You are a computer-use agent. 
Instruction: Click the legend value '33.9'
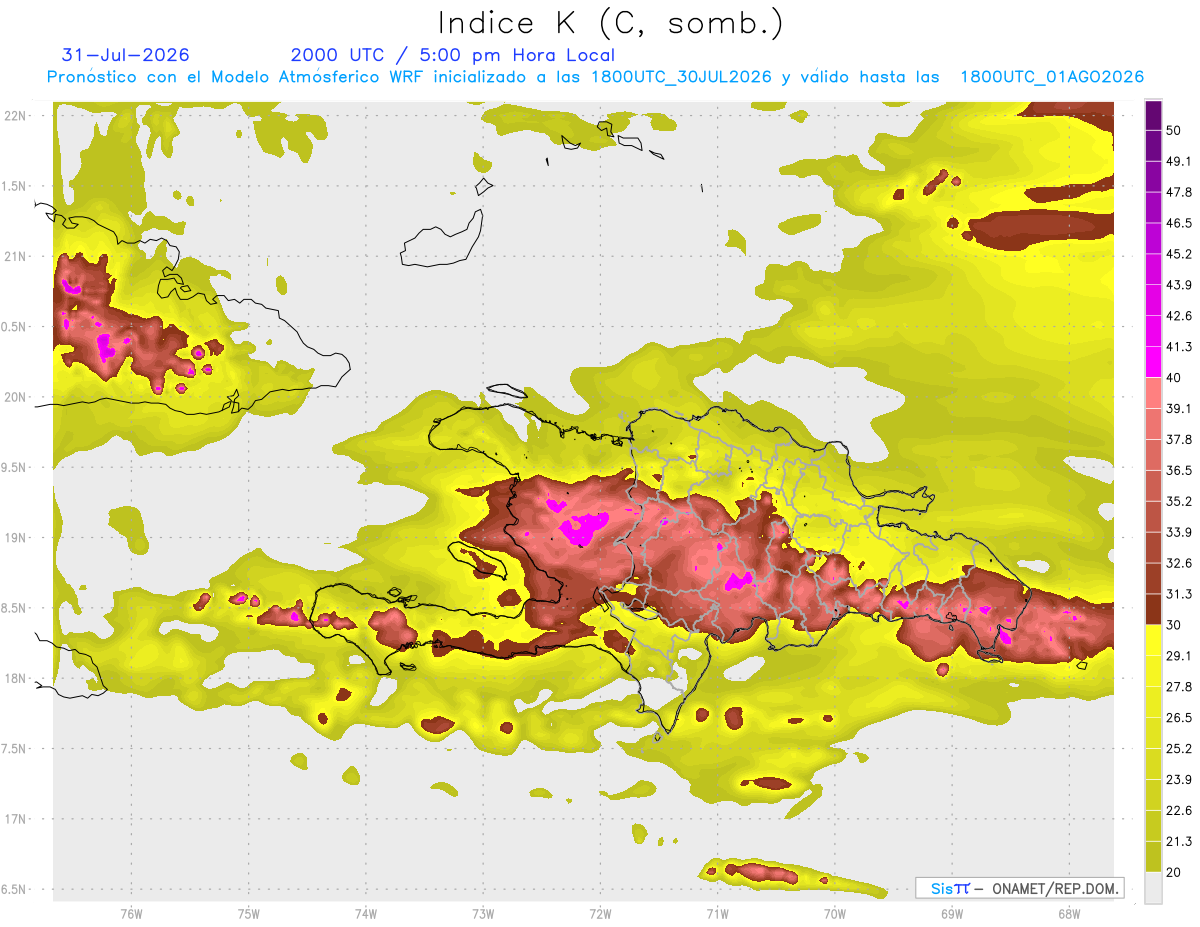[1179, 532]
